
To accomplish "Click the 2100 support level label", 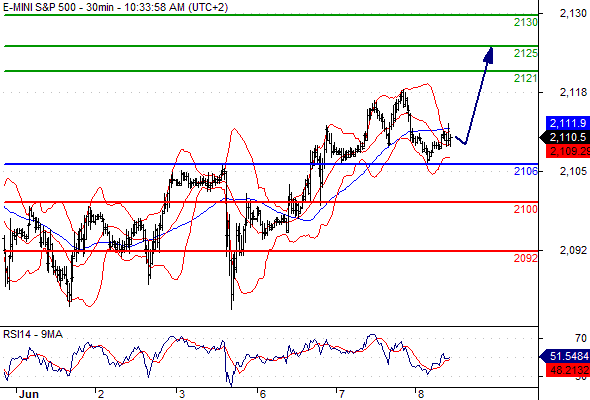I will (x=526, y=209).
